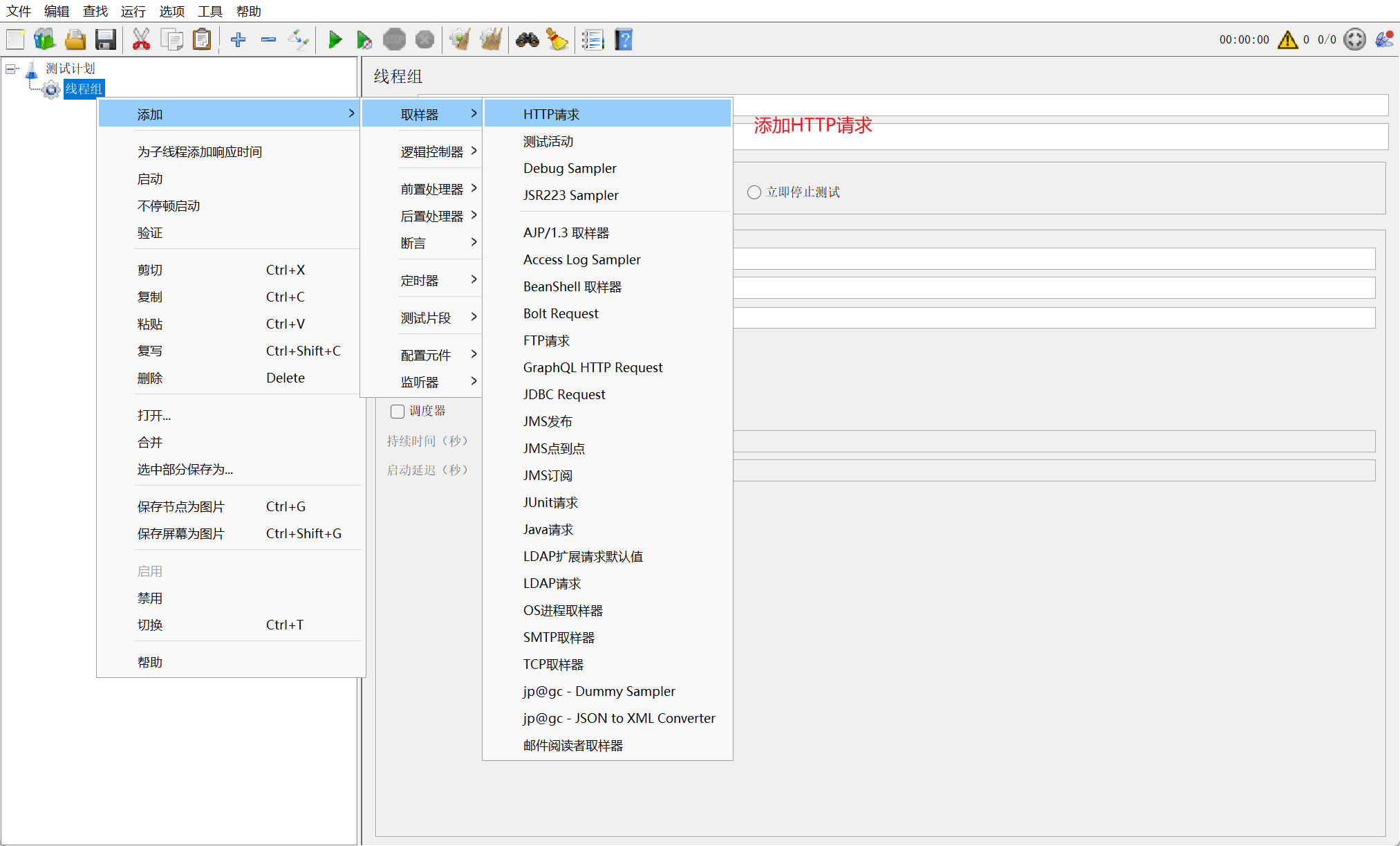
Task: Click the Save disk icon in toolbar
Action: [x=106, y=39]
